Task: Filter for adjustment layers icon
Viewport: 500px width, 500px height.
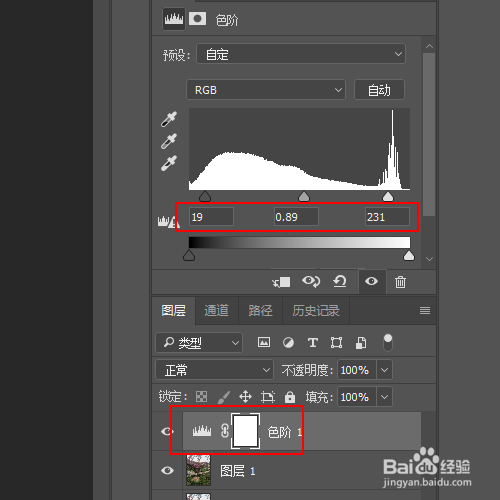Action: click(288, 343)
